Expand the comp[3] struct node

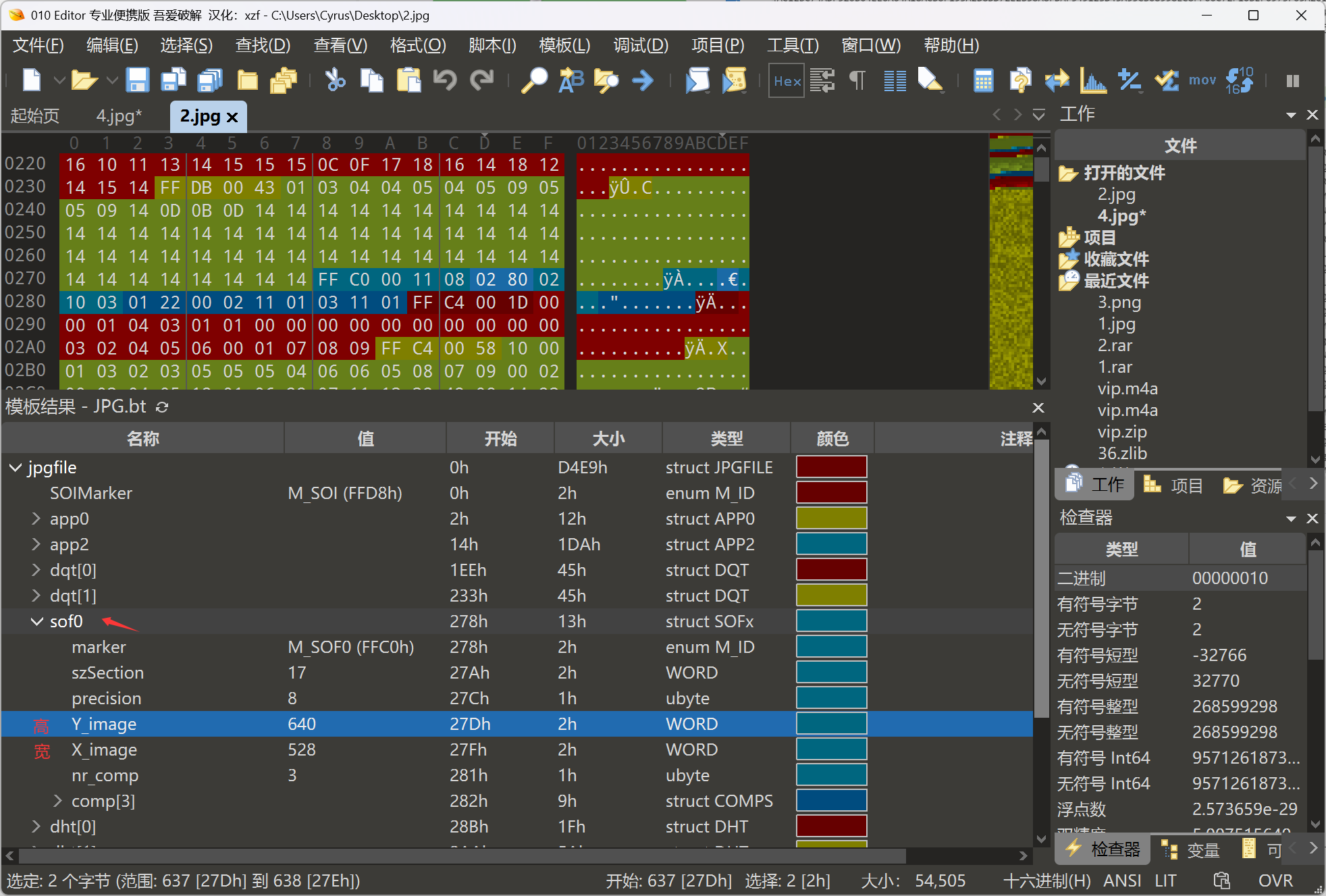click(58, 801)
